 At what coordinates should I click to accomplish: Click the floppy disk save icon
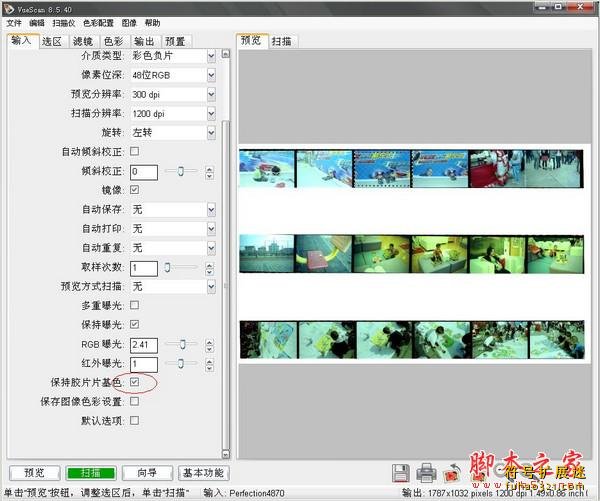pos(400,472)
